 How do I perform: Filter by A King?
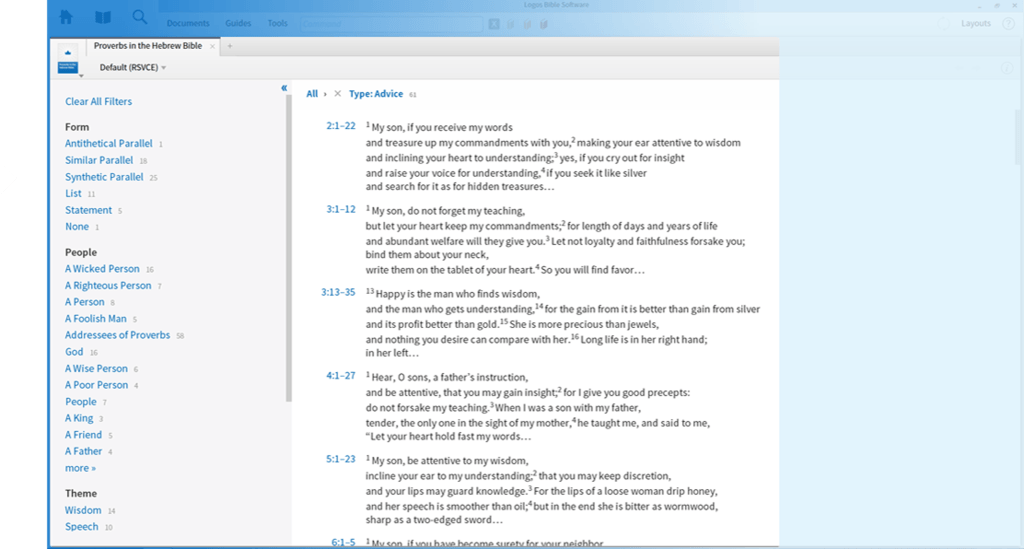click(x=79, y=418)
